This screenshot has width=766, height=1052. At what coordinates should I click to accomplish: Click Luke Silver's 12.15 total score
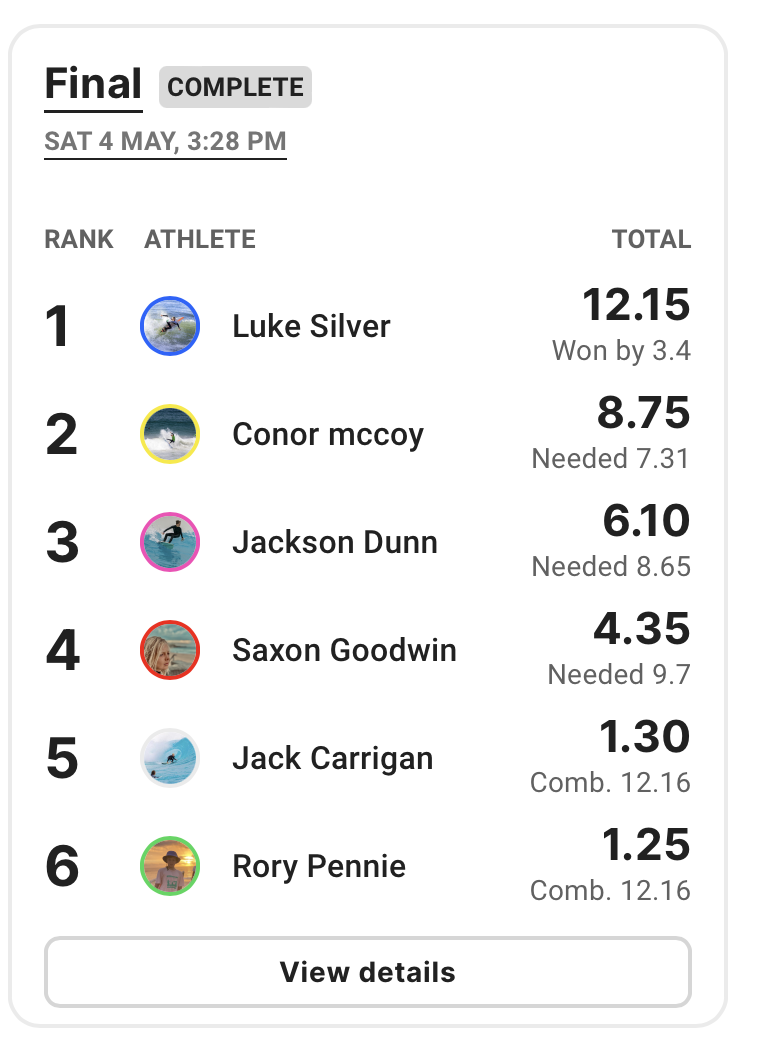click(x=636, y=304)
